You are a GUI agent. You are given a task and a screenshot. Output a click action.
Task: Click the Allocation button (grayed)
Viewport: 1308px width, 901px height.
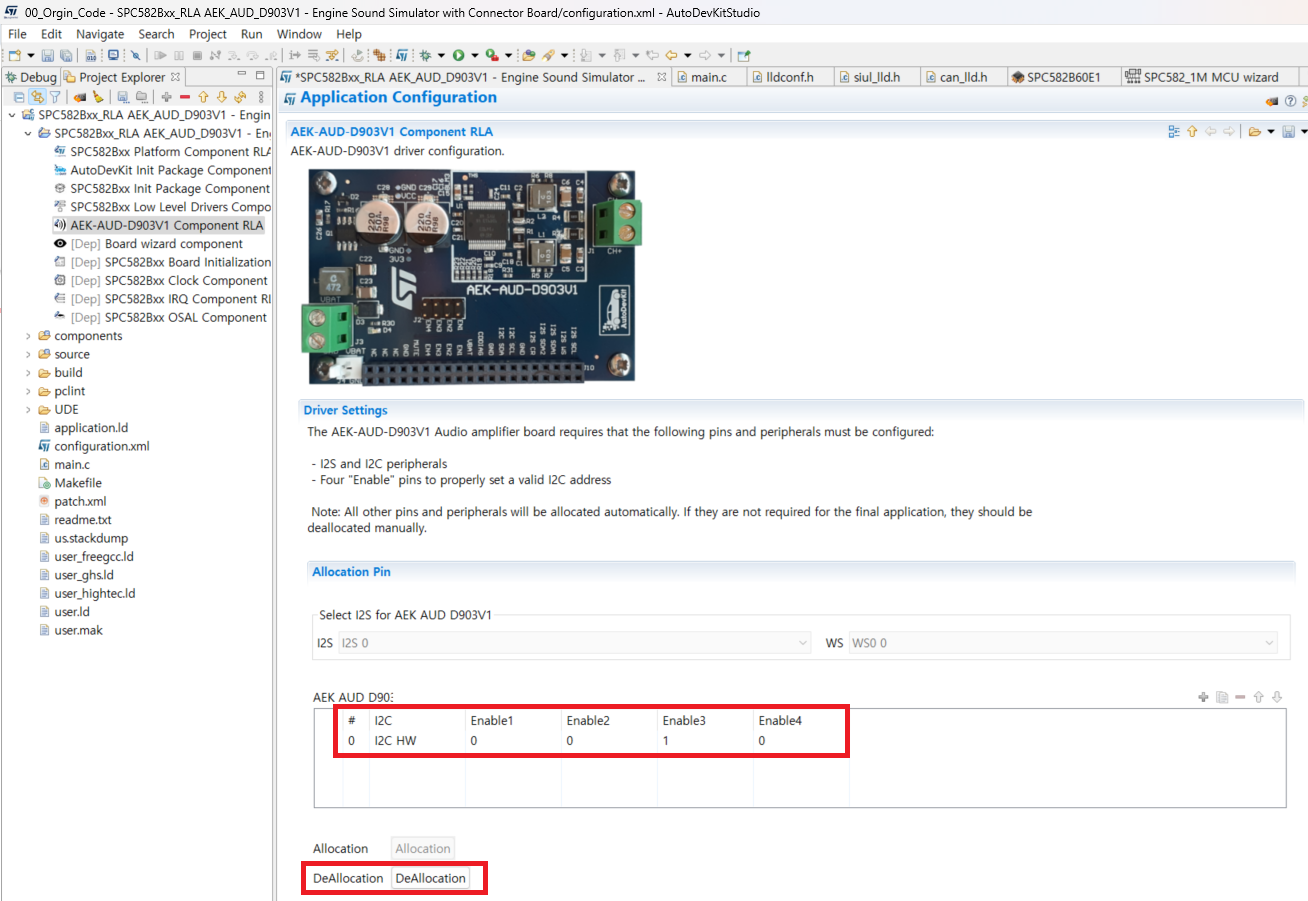422,848
